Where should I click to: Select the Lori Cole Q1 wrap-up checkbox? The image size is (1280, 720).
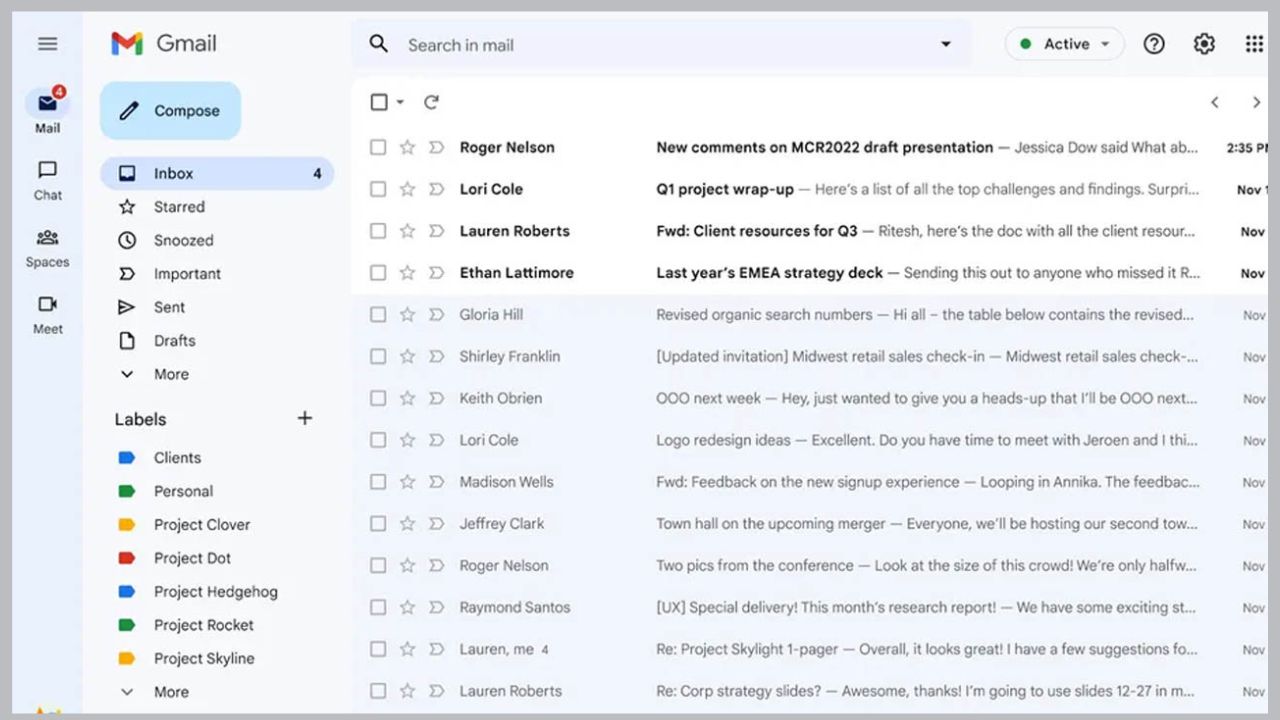pyautogui.click(x=378, y=189)
